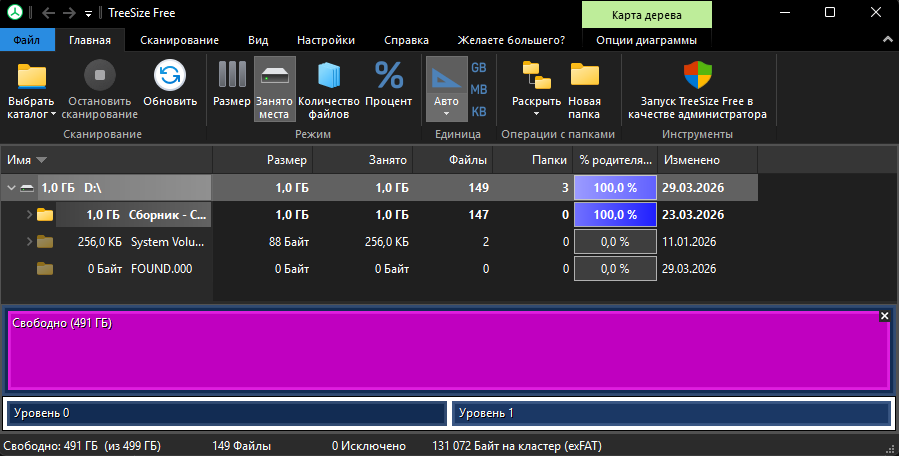The height and width of the screenshot is (456, 899).
Task: Open quick access toolbar customization arrow
Action: pos(88,13)
